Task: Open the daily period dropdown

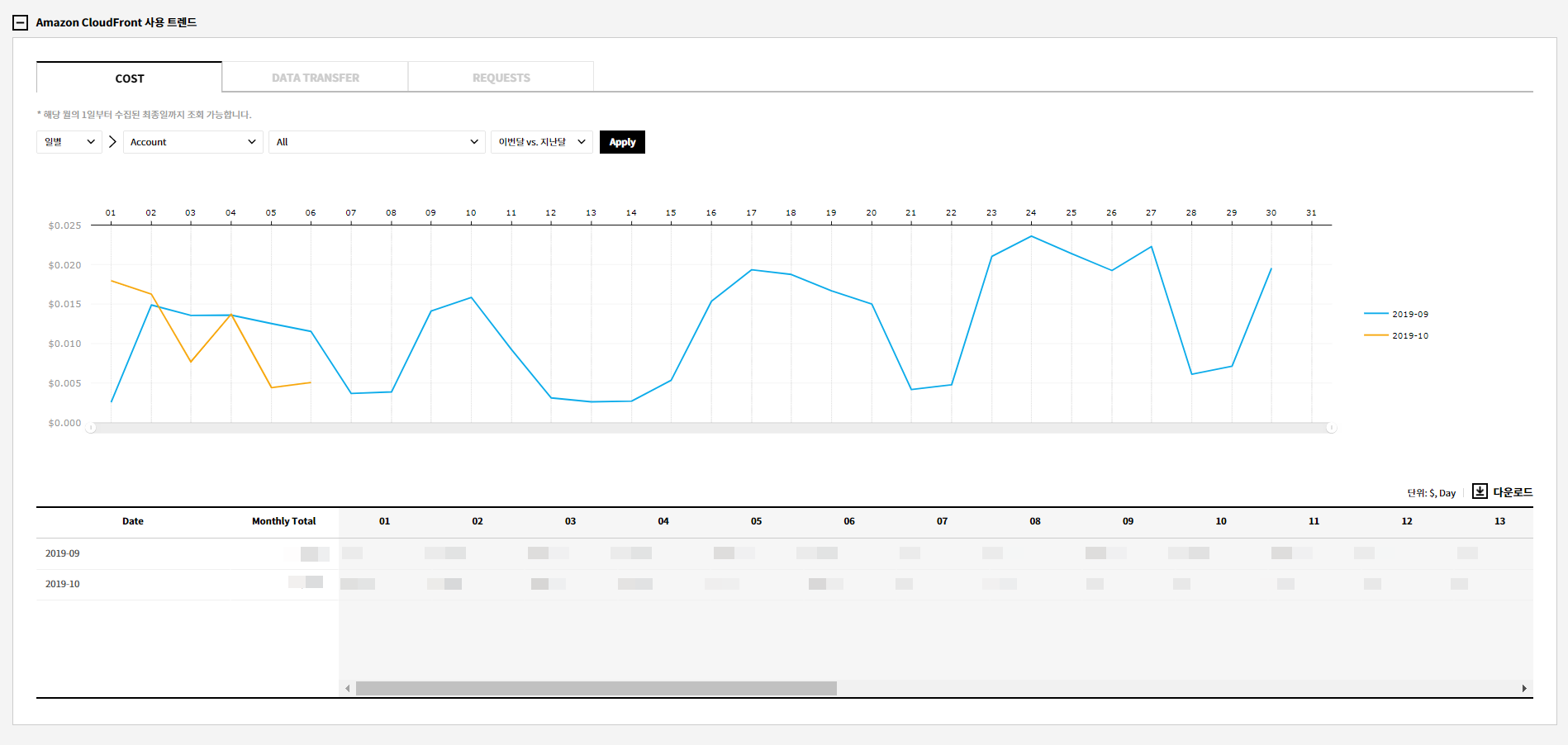Action: point(69,142)
